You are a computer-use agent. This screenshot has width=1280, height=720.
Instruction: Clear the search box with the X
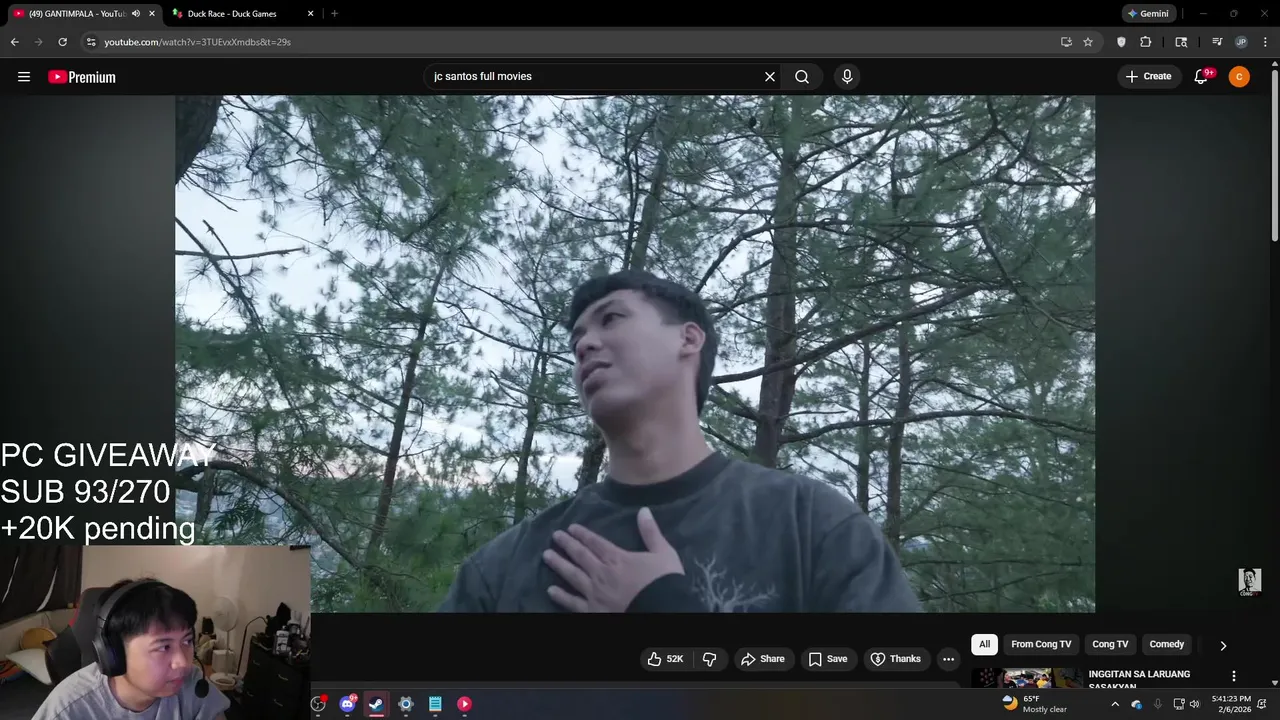(x=770, y=77)
